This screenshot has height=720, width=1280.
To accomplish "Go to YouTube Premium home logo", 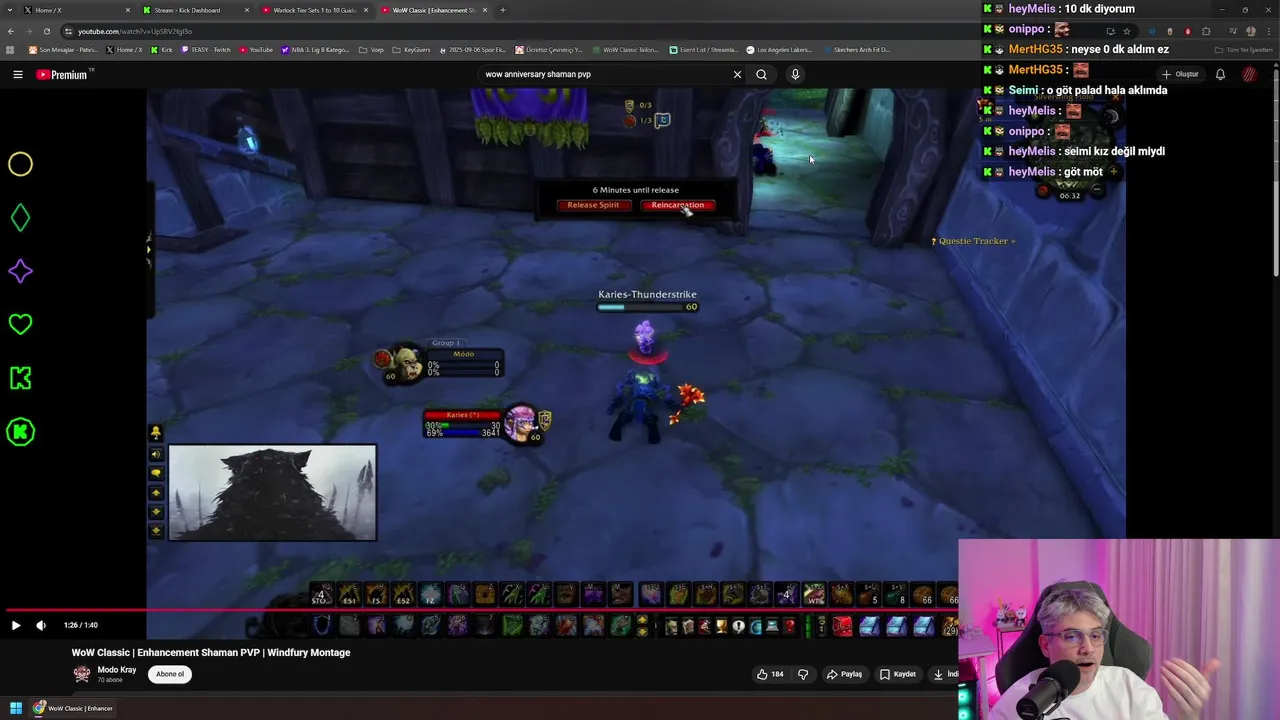I will (x=64, y=74).
